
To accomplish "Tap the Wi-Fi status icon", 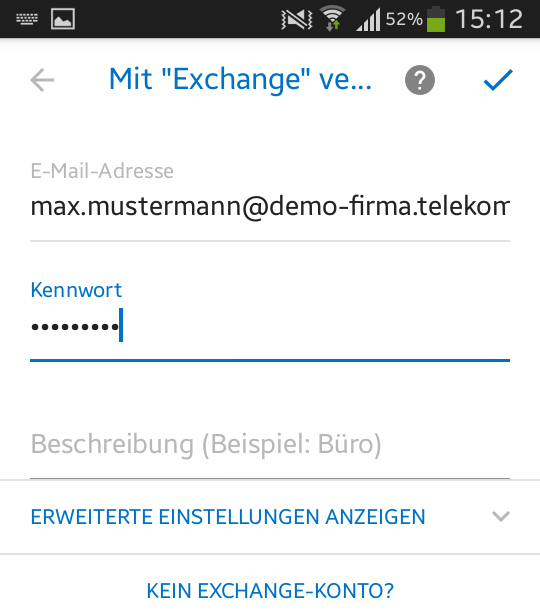I will (x=332, y=19).
